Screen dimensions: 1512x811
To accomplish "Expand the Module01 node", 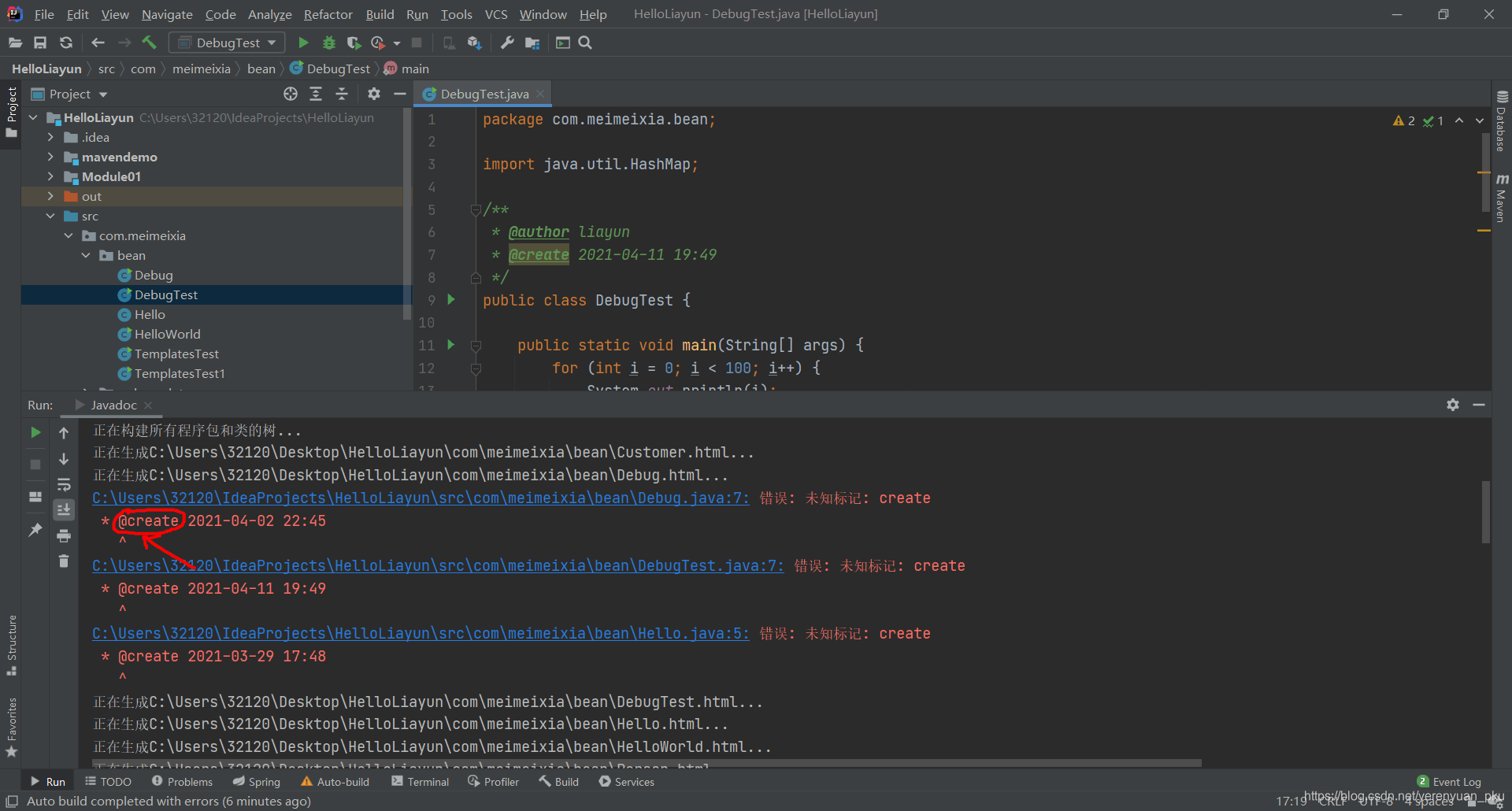I will (50, 176).
